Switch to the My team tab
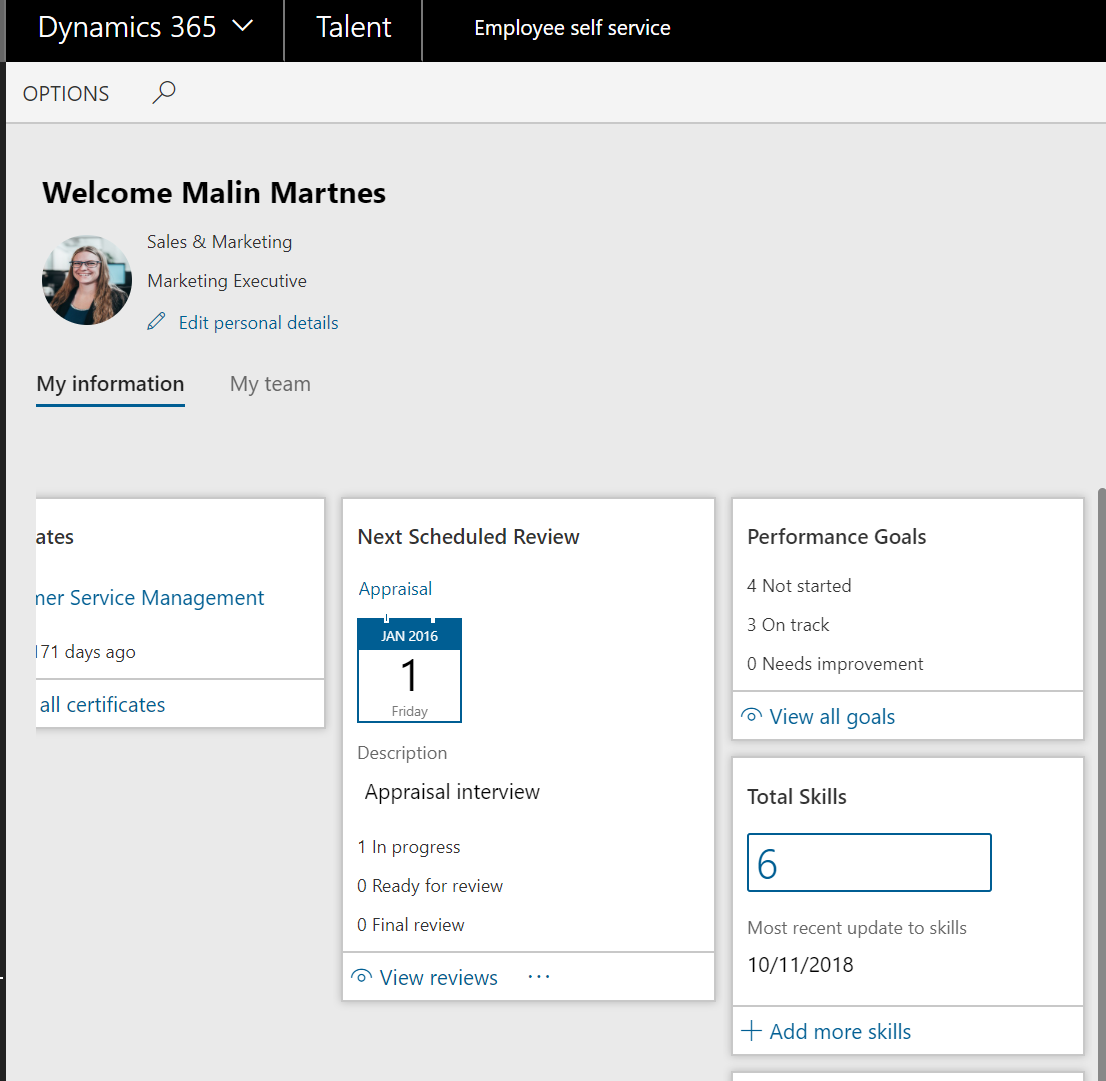 pos(270,384)
